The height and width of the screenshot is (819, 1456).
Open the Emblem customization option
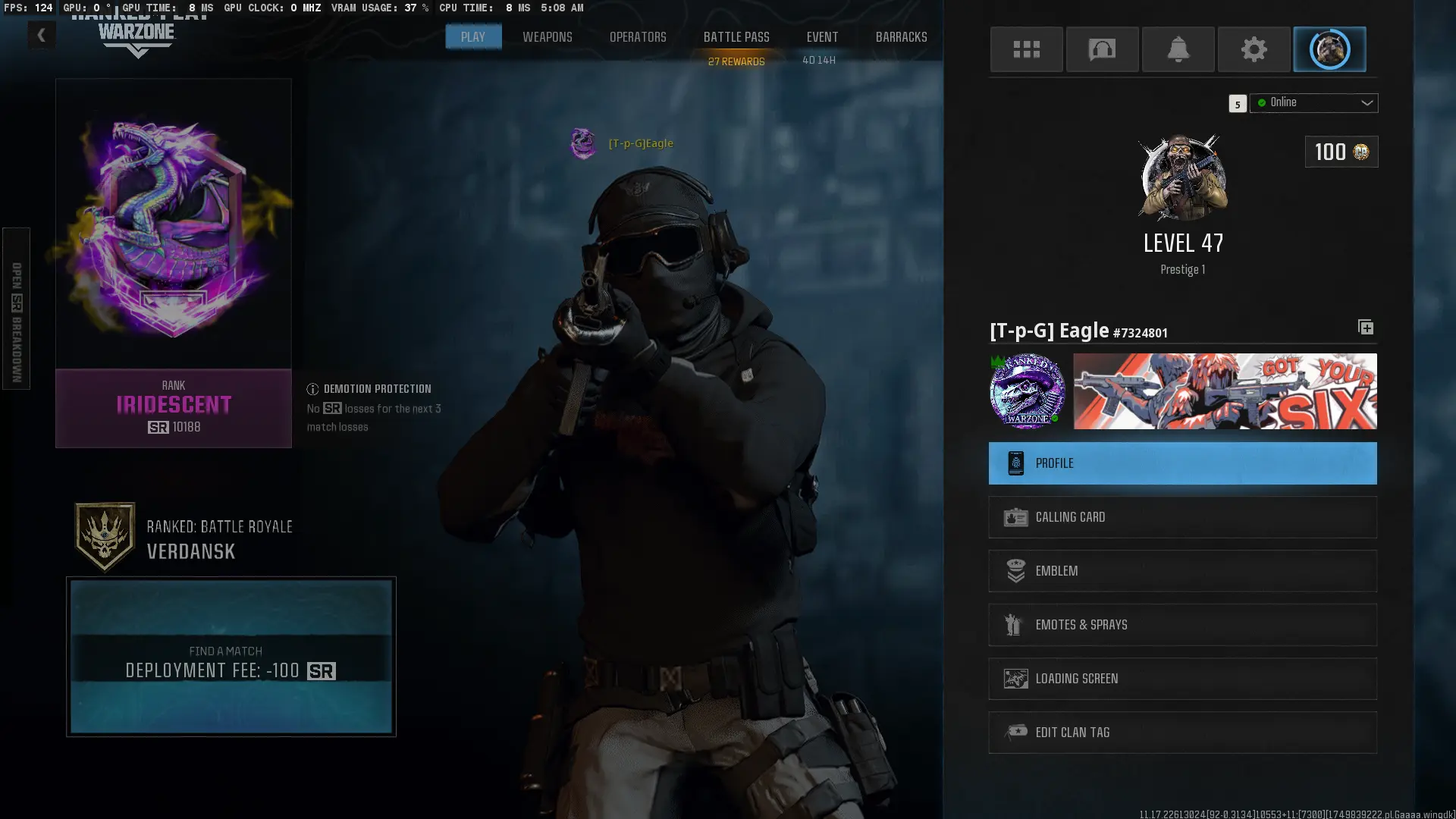[1182, 571]
